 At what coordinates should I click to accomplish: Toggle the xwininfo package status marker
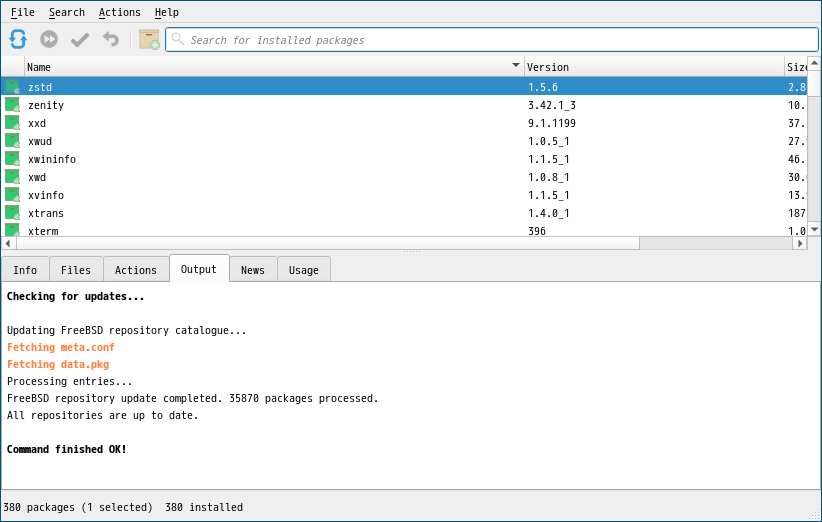coord(12,159)
